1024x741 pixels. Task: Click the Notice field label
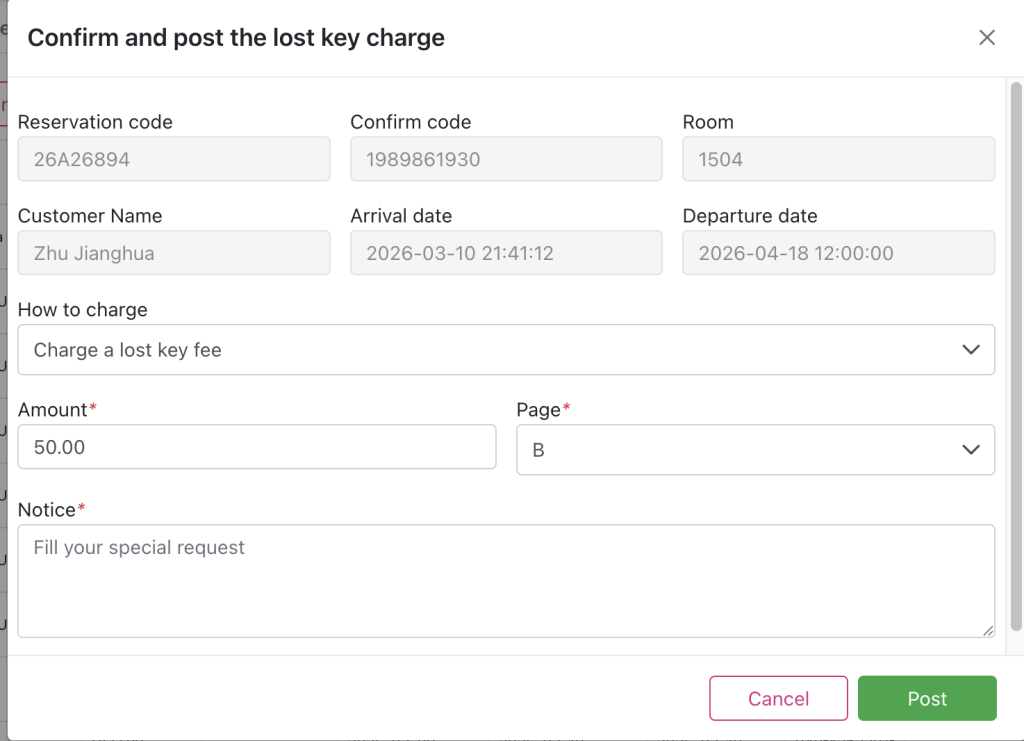tap(47, 510)
